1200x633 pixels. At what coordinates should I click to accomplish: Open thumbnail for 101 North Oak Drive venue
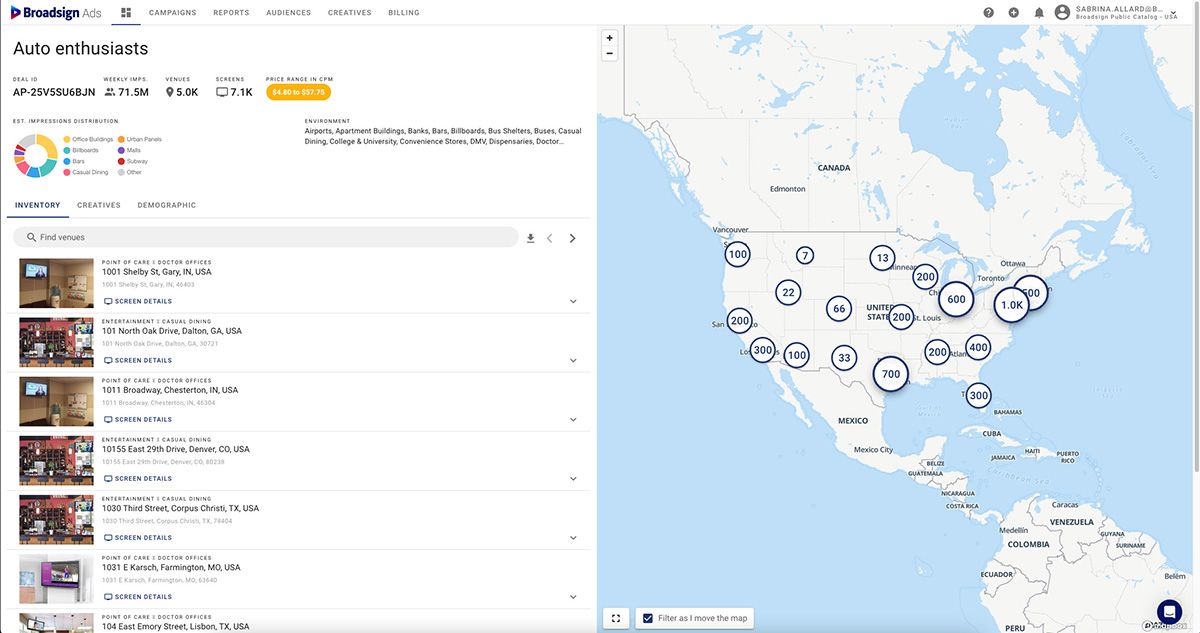pyautogui.click(x=56, y=343)
